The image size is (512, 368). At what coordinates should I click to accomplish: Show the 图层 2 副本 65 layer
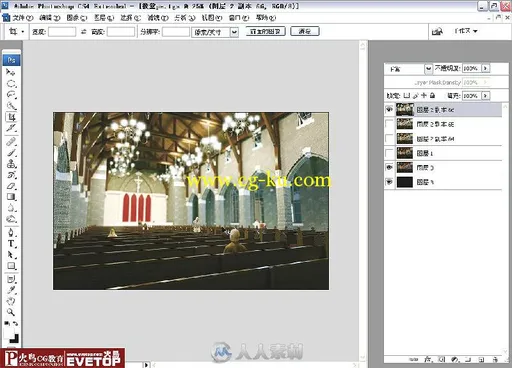(389, 124)
